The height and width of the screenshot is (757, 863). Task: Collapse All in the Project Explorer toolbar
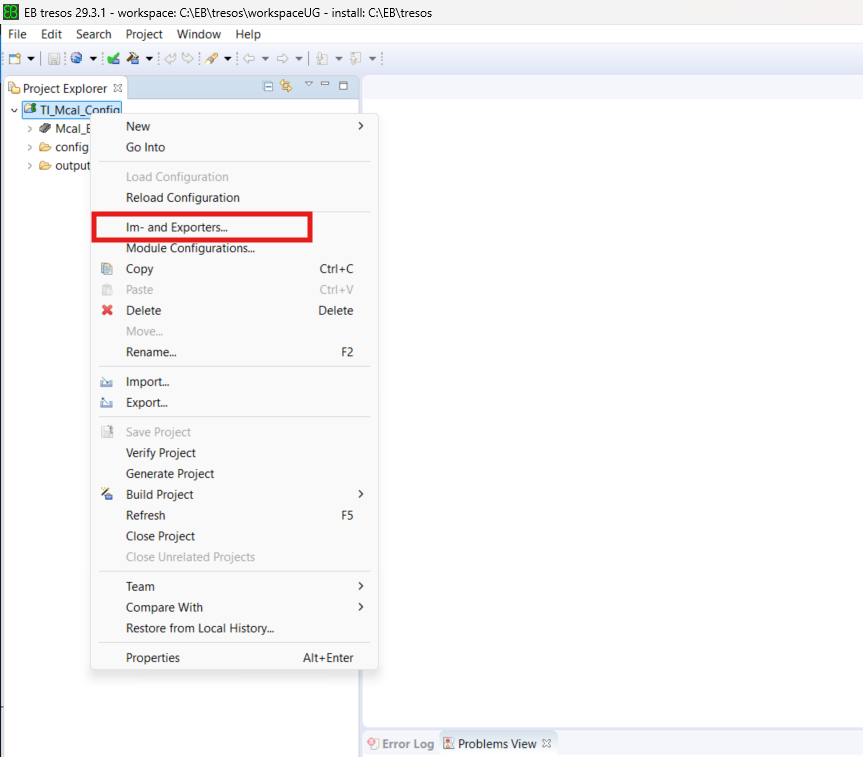[268, 86]
